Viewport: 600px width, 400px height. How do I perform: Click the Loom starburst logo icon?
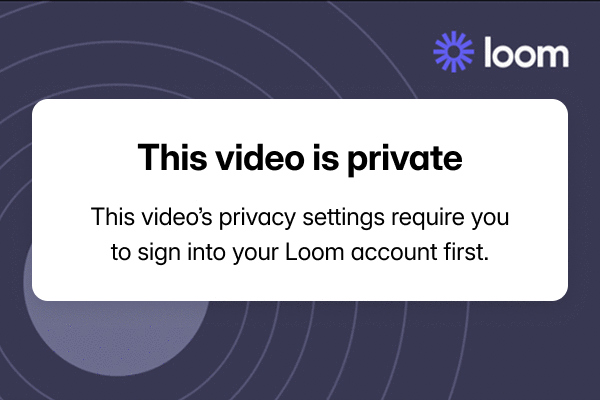453,51
